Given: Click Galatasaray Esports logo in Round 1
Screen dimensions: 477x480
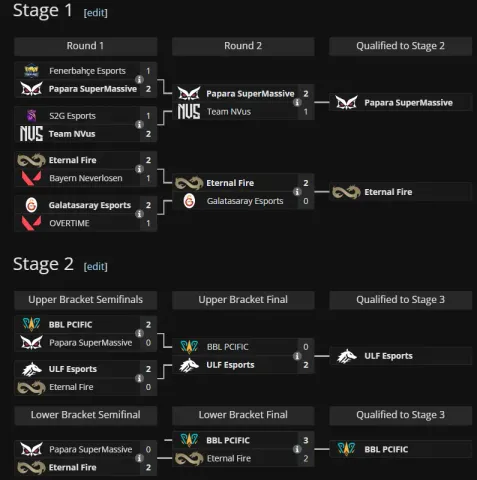Looking at the screenshot, I should 32,205.
